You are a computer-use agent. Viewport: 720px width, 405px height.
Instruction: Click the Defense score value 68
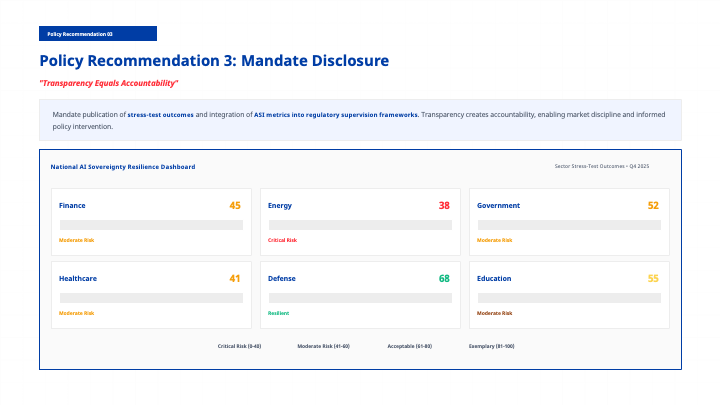click(x=444, y=278)
